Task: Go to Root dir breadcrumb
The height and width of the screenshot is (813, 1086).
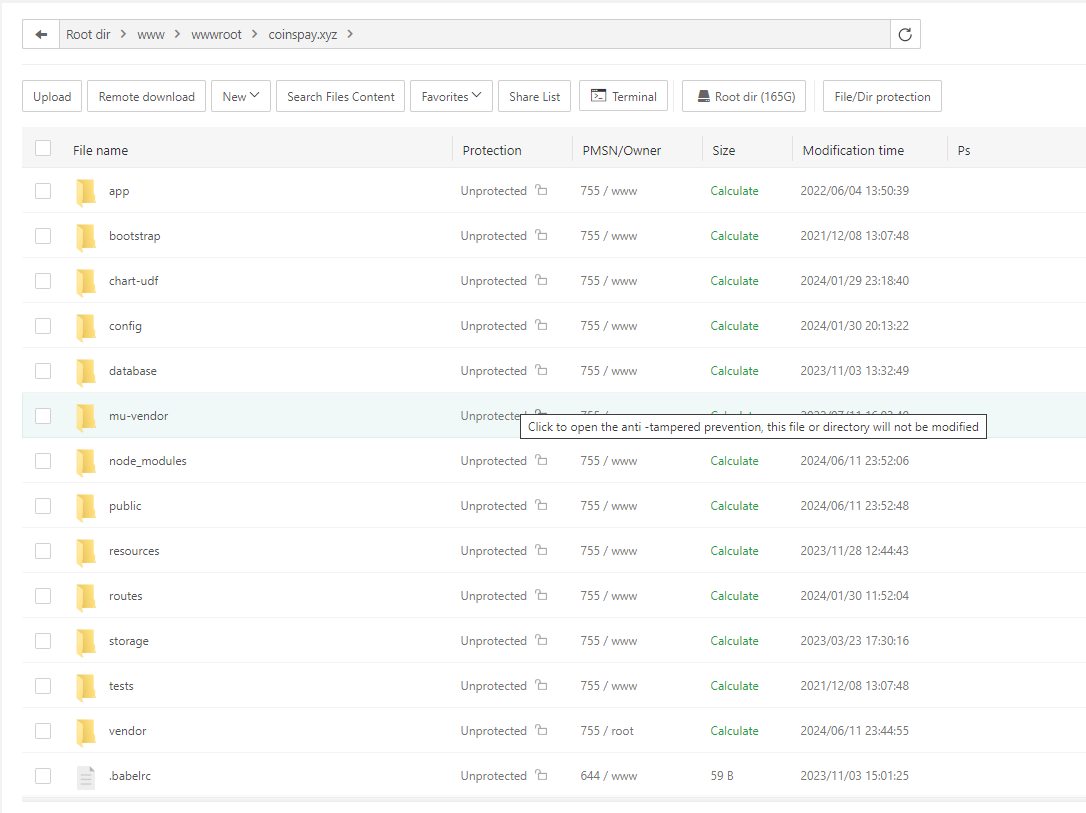Action: coord(88,34)
